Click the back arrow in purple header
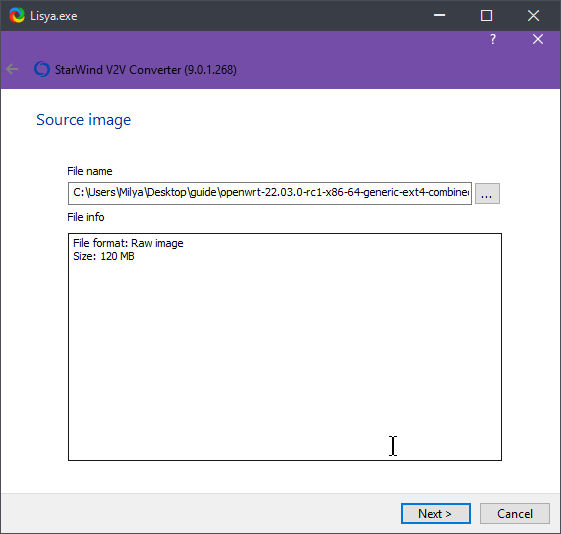Viewport: 561px width, 534px height. (x=12, y=69)
